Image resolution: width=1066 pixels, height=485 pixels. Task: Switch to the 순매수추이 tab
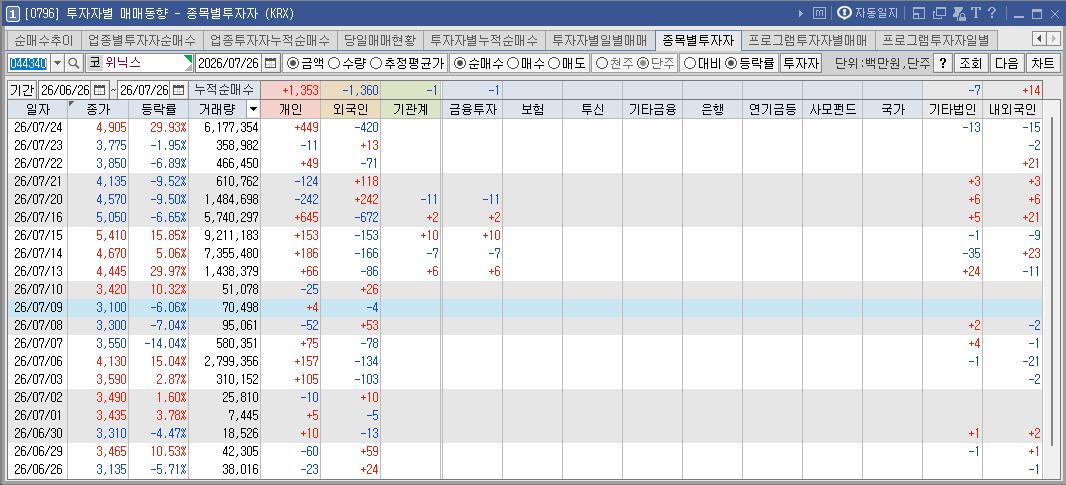44,40
